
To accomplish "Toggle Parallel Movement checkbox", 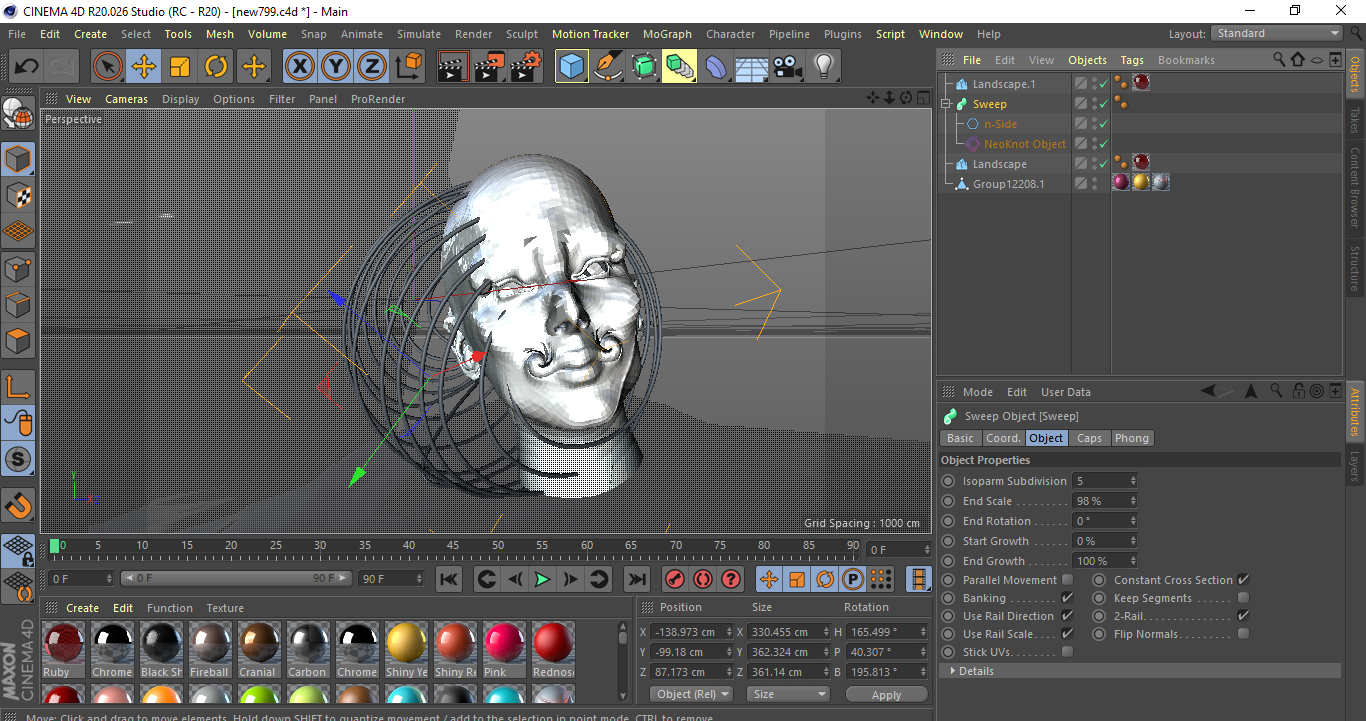I will click(x=1067, y=580).
